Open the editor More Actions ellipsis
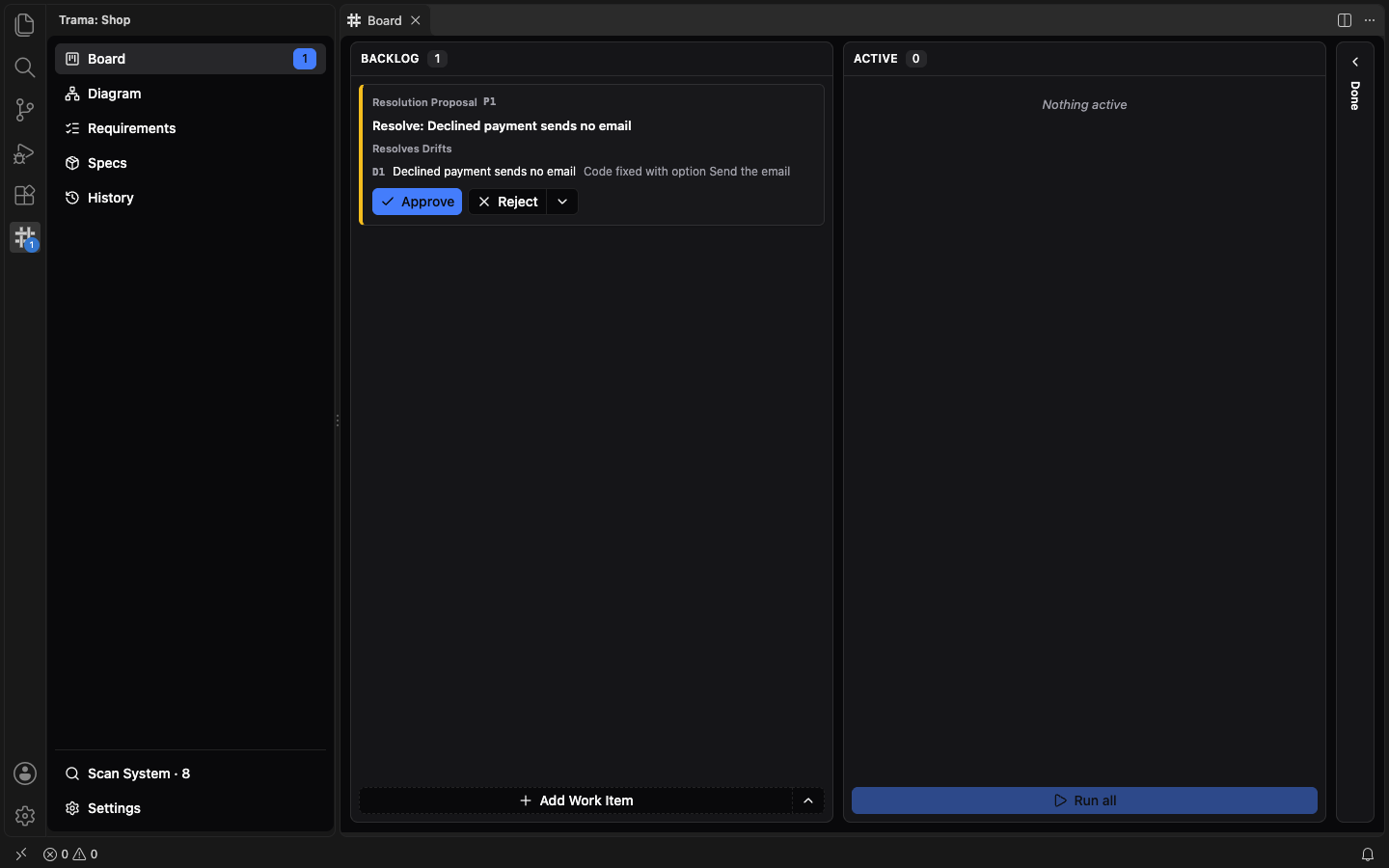1389x868 pixels. 1370,20
